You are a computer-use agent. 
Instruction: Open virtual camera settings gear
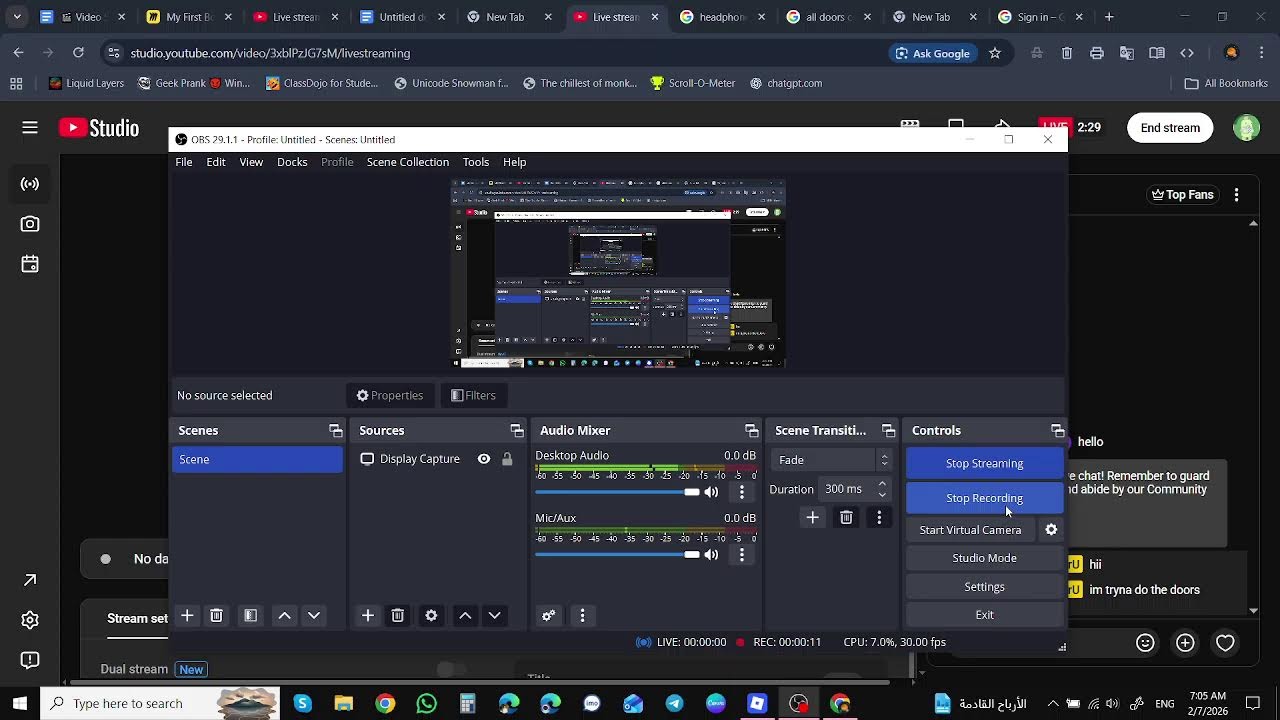(x=1051, y=530)
